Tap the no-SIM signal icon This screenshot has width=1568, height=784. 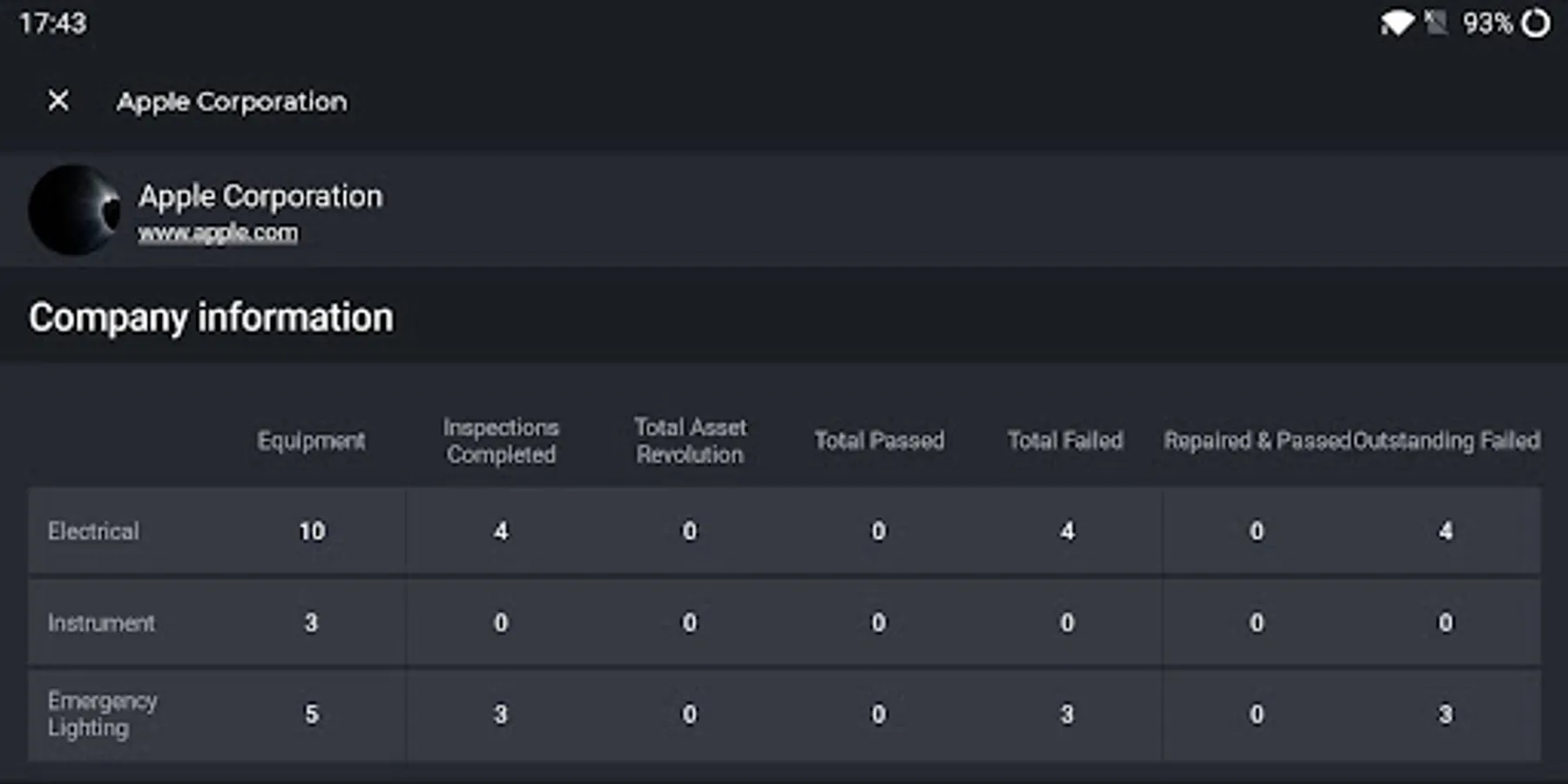click(x=1436, y=23)
